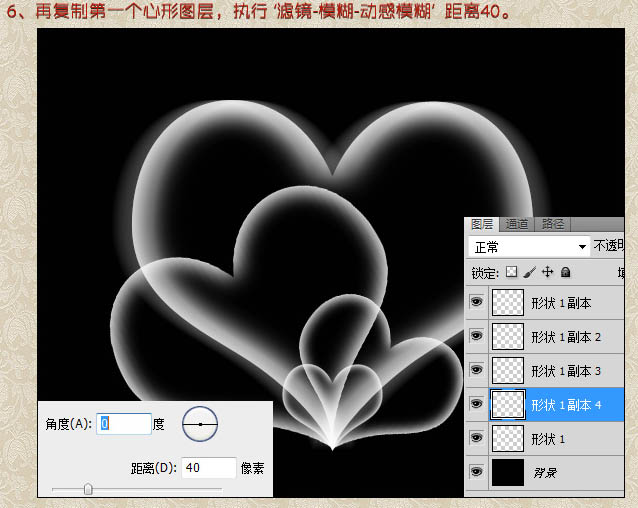Select 形状 1 副本 3 layer thumbnail
638x508 pixels.
tap(508, 371)
